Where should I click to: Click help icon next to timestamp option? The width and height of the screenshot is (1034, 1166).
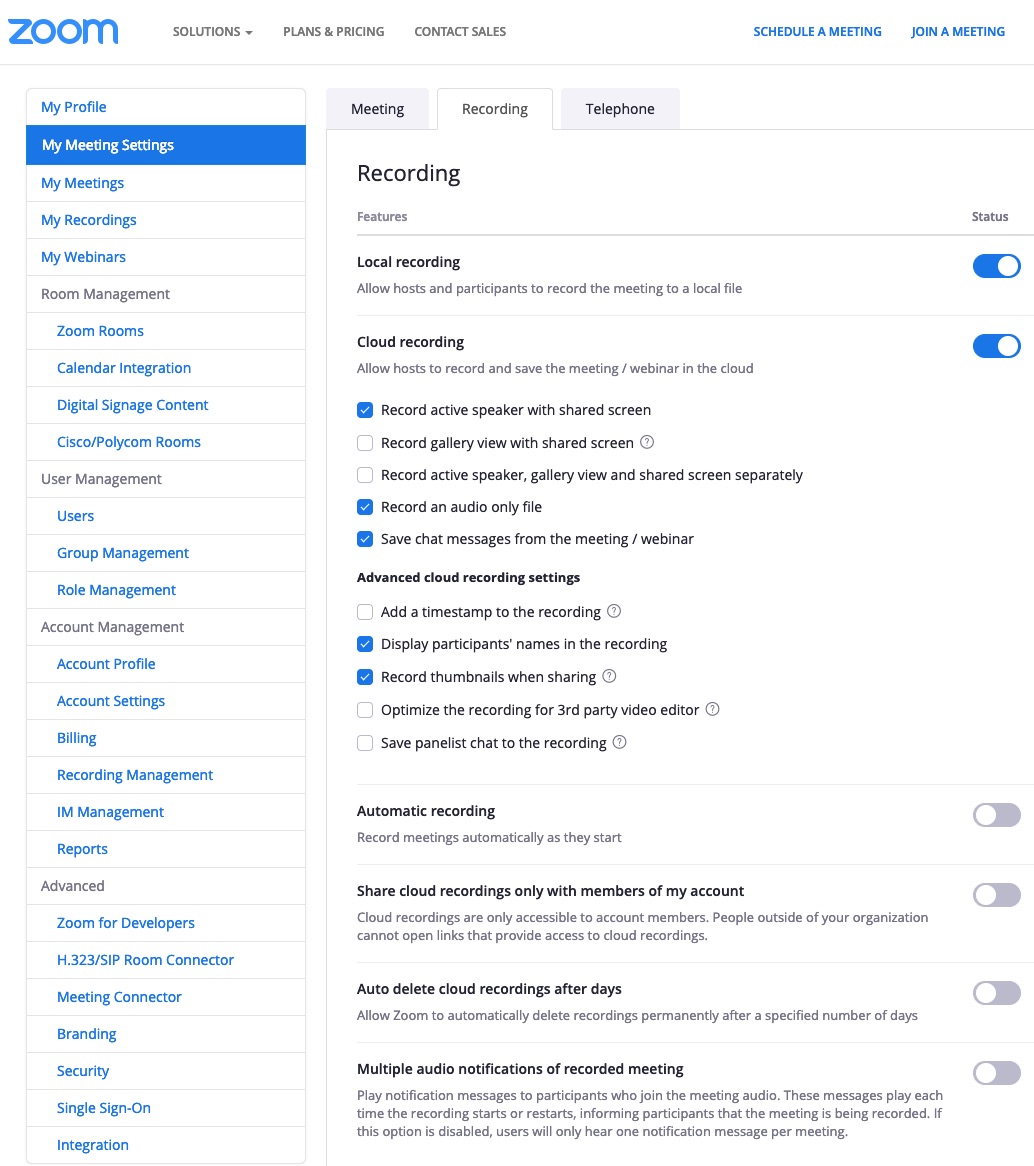point(614,611)
